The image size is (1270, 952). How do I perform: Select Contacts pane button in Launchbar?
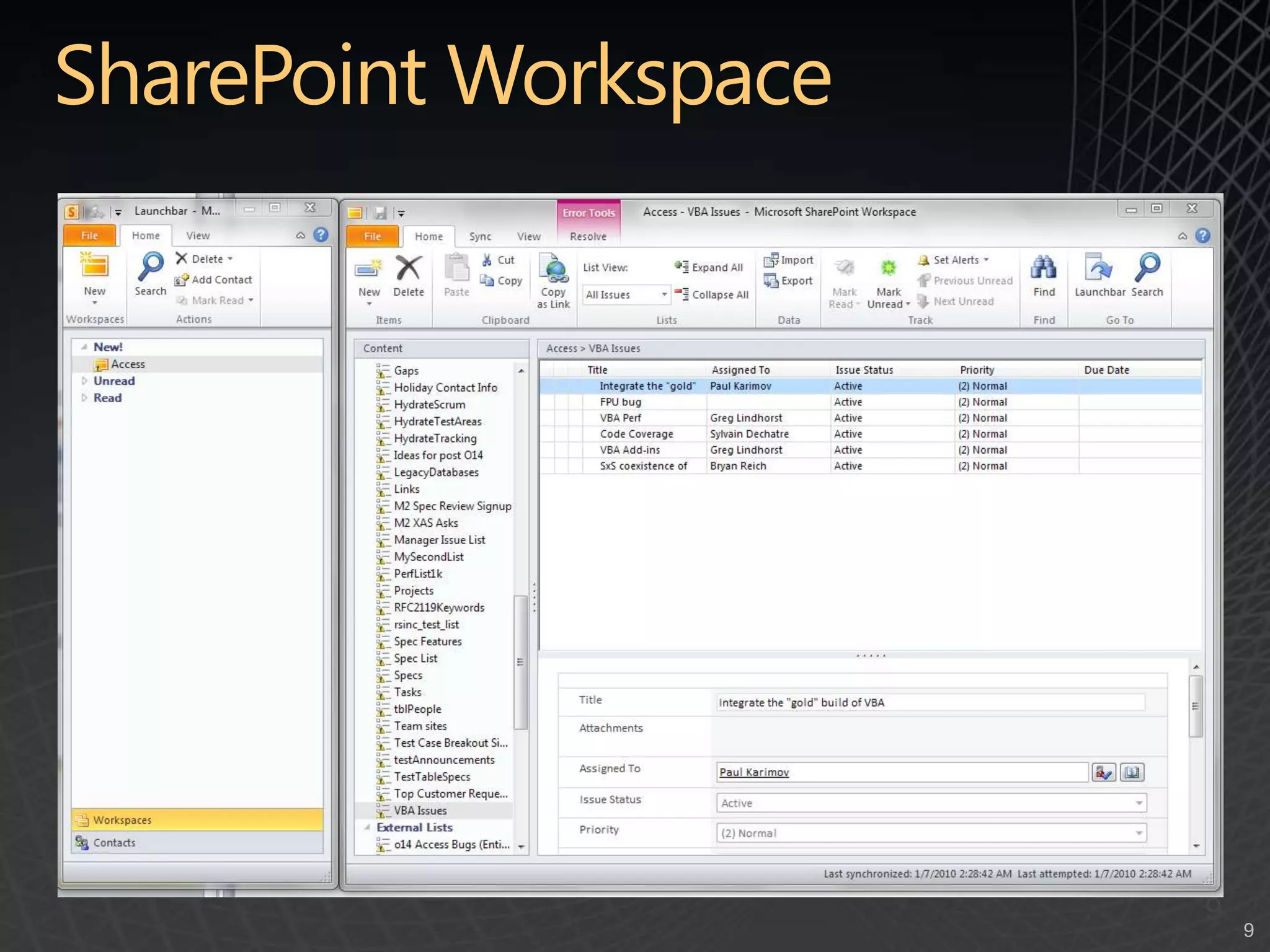(x=197, y=842)
